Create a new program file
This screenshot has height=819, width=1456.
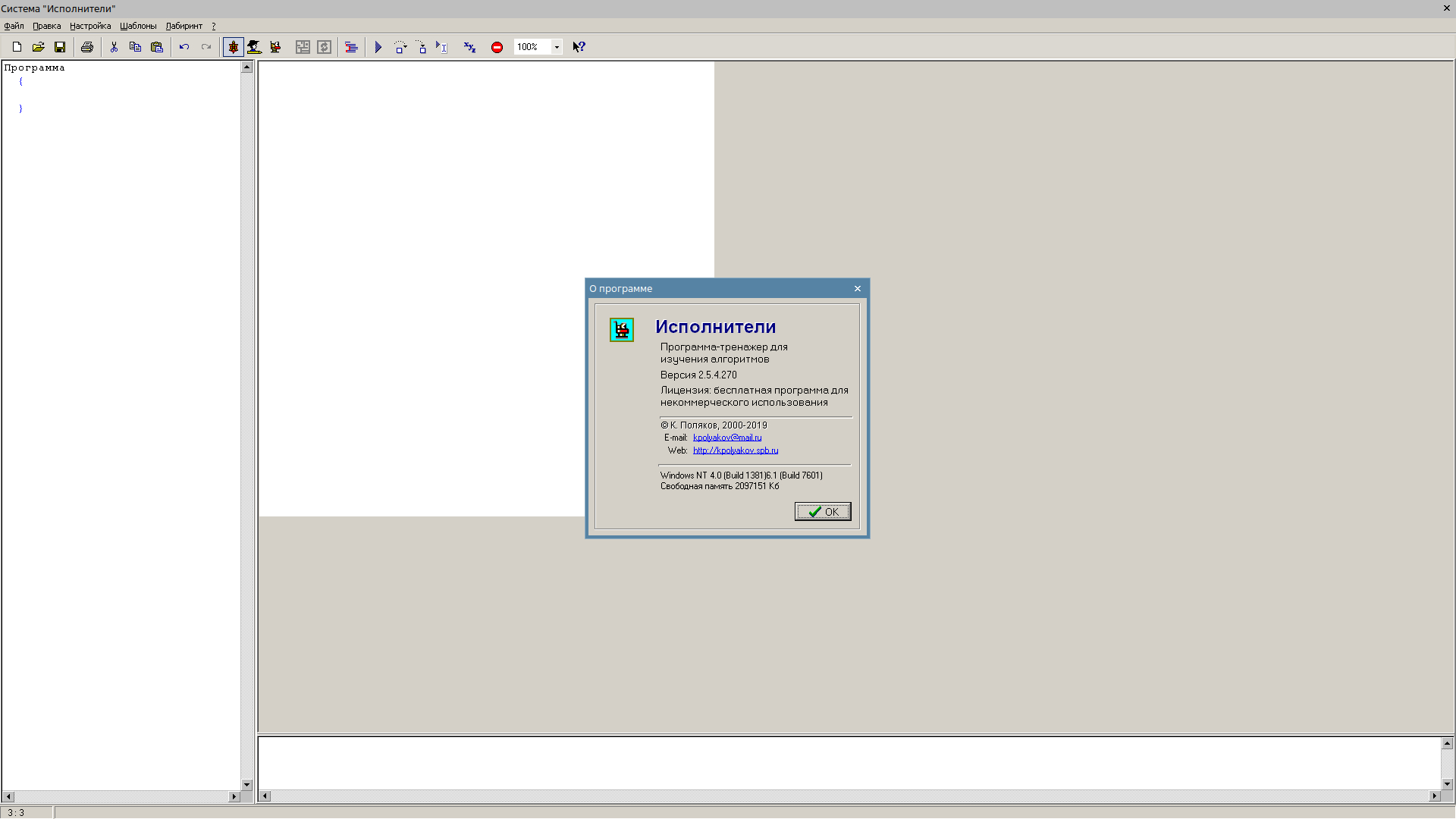[x=17, y=47]
